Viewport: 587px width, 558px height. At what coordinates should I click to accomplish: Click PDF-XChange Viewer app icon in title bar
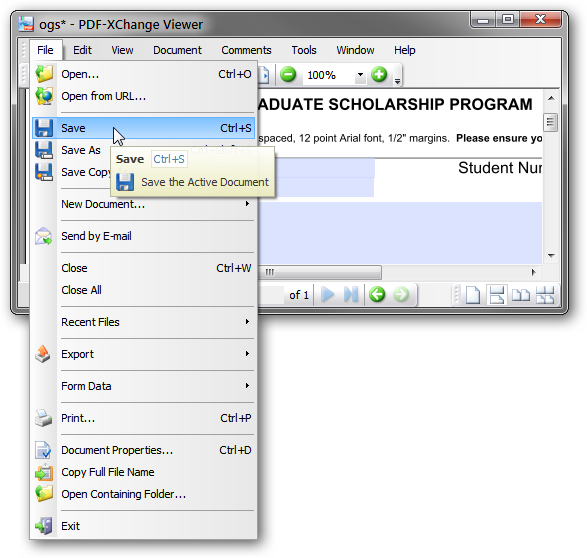coord(26,24)
